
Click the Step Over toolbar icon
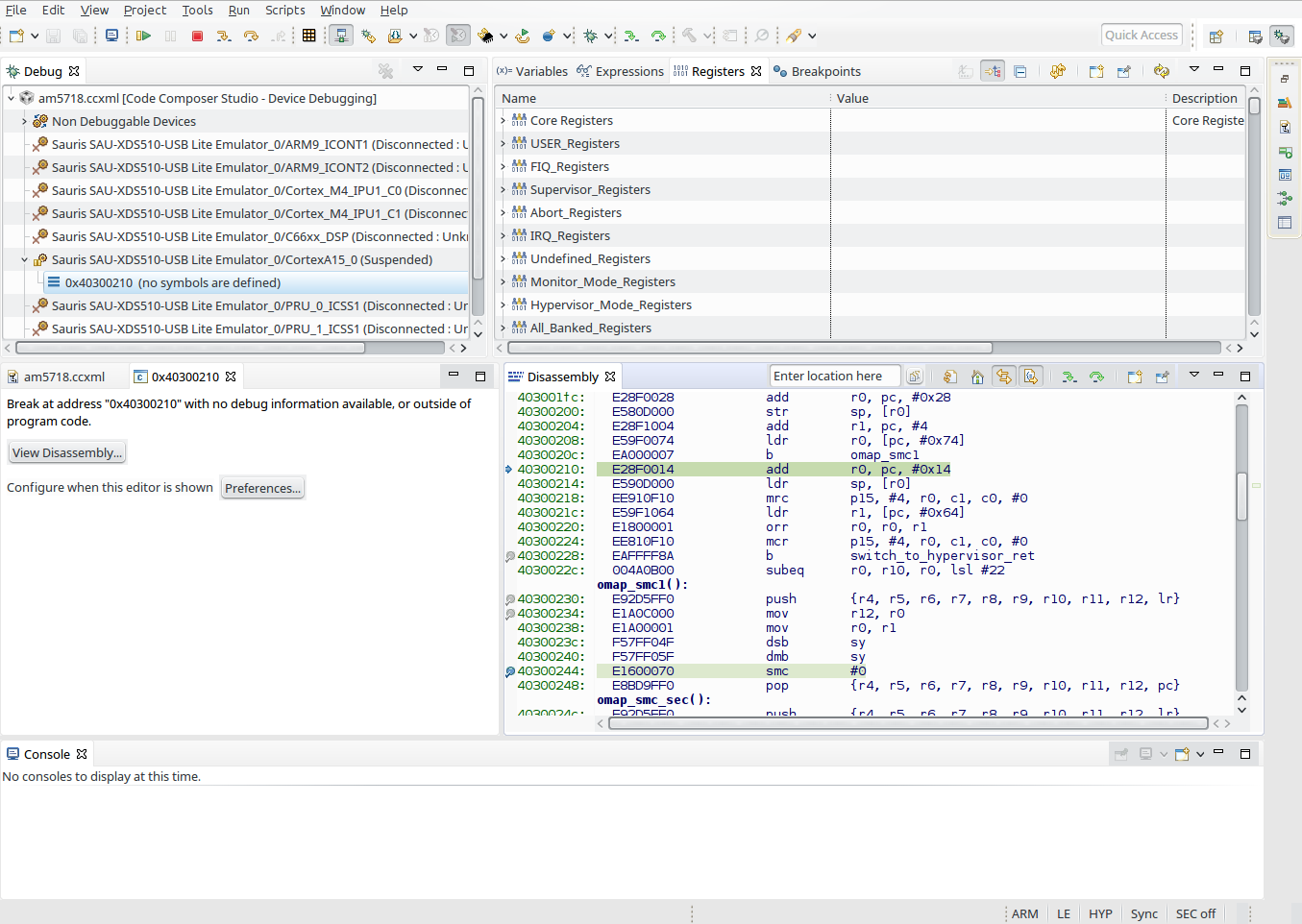[x=251, y=36]
